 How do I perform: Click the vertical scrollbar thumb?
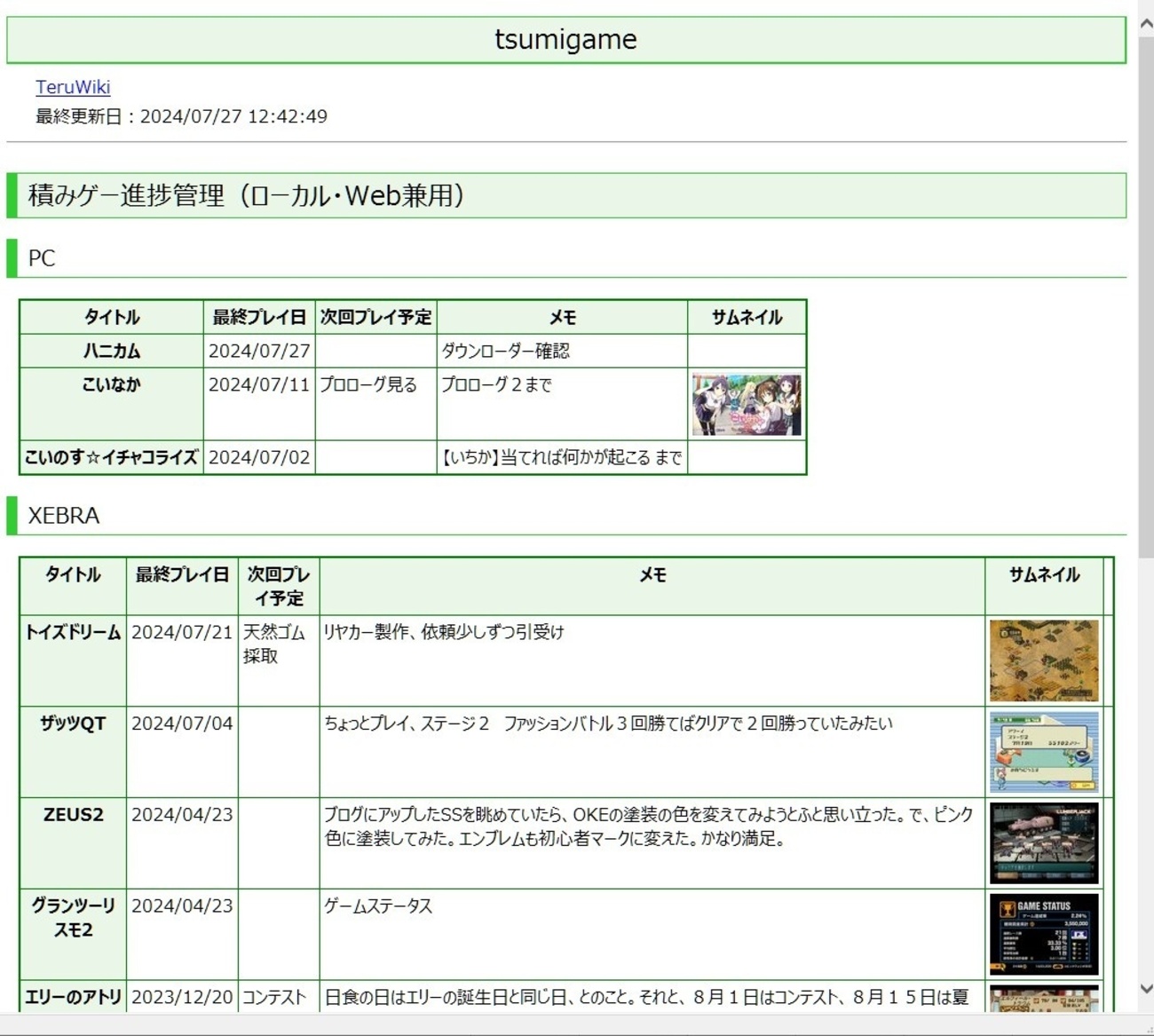1145,293
